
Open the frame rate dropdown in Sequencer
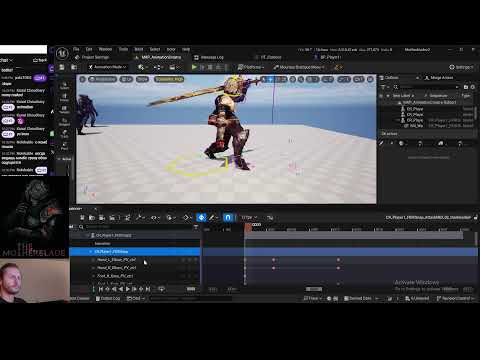point(249,218)
